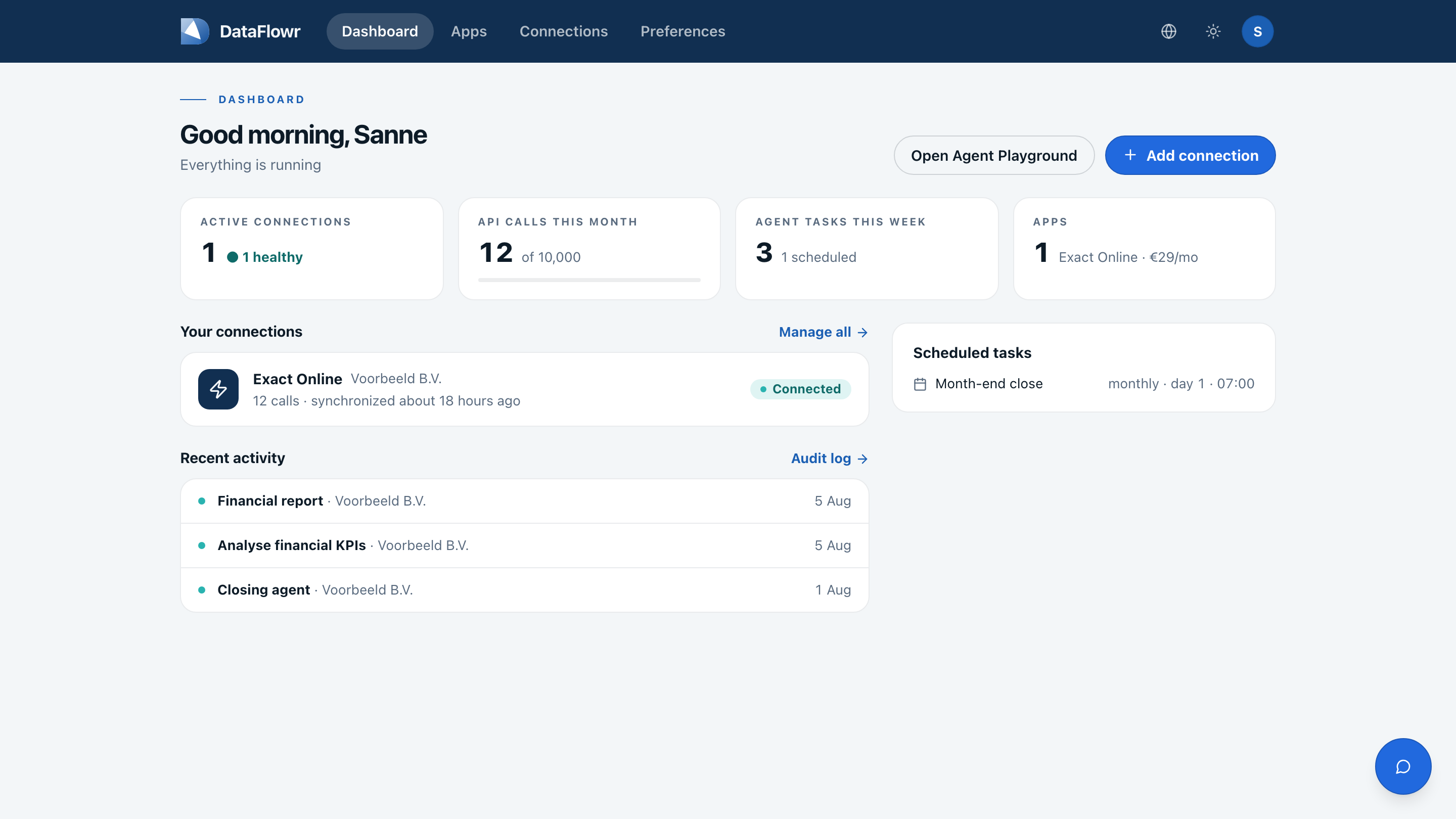Image resolution: width=1456 pixels, height=819 pixels.
Task: Click the 5 Aug date of Financial report
Action: (x=833, y=501)
